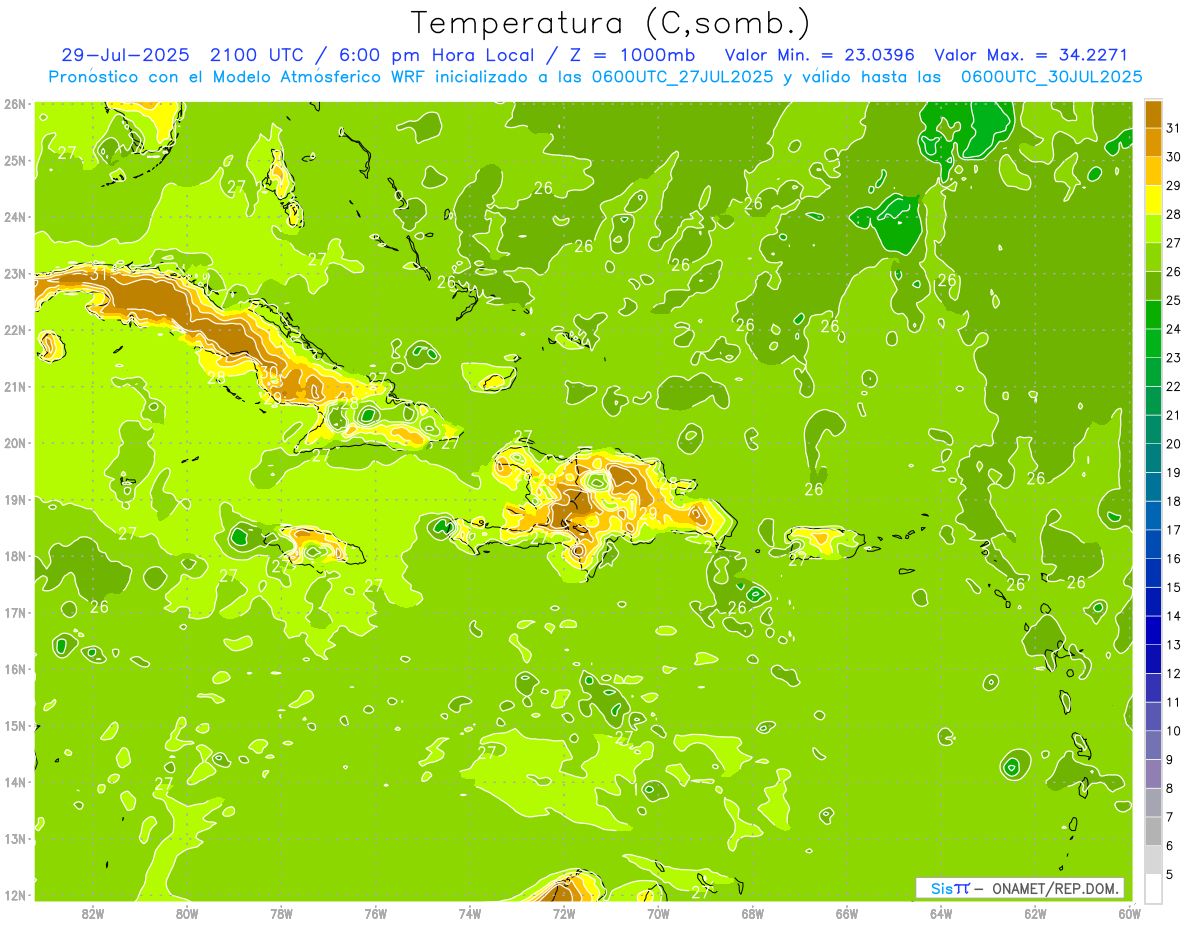The height and width of the screenshot is (927, 1200).
Task: Click the gray swatch between 6 and 7
Action: pos(1153,831)
